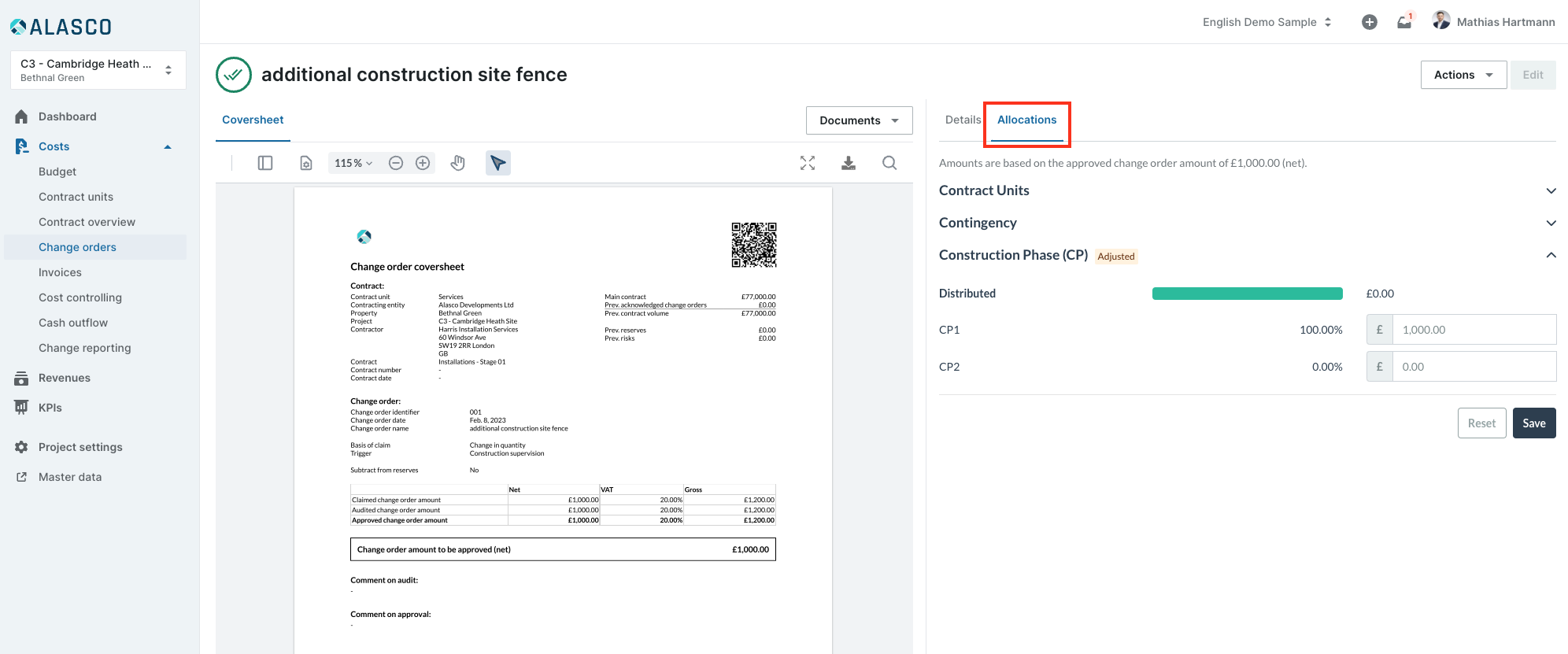Viewport: 1568px width, 654px height.
Task: Expand the Contingency section
Action: click(x=1551, y=223)
